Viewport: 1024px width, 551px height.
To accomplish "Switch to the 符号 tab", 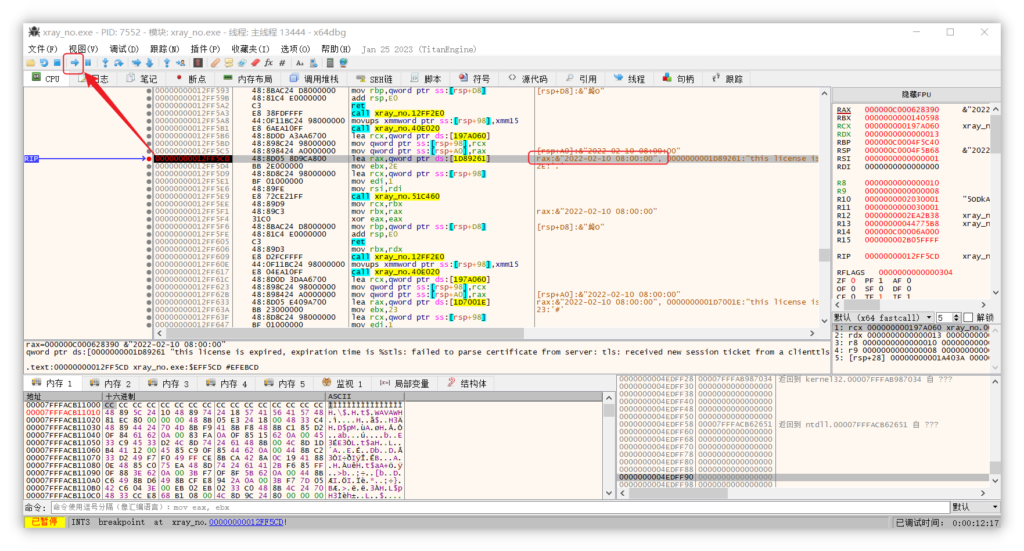I will [474, 79].
